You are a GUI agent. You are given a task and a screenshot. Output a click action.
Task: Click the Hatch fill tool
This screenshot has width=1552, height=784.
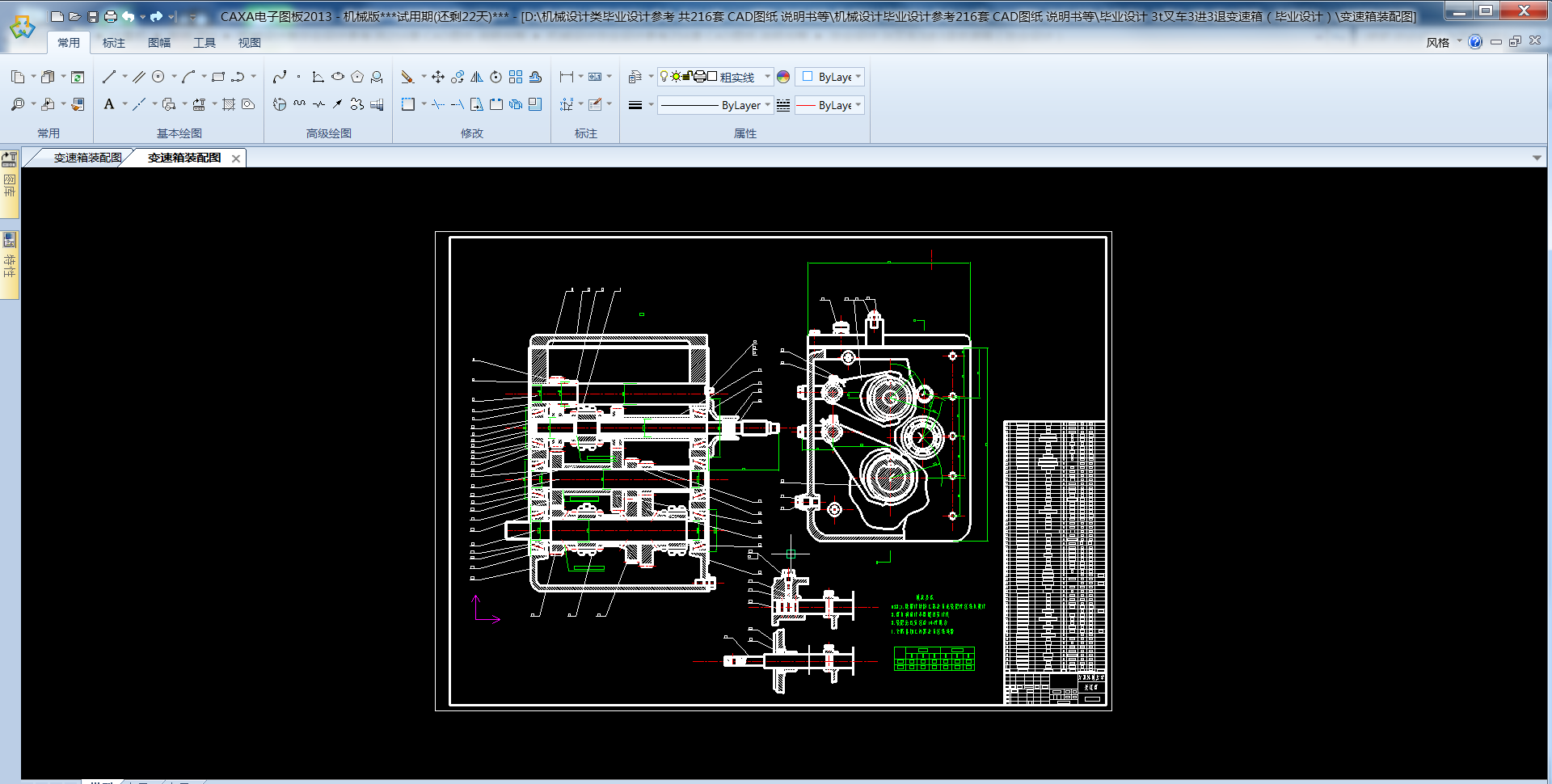(229, 104)
